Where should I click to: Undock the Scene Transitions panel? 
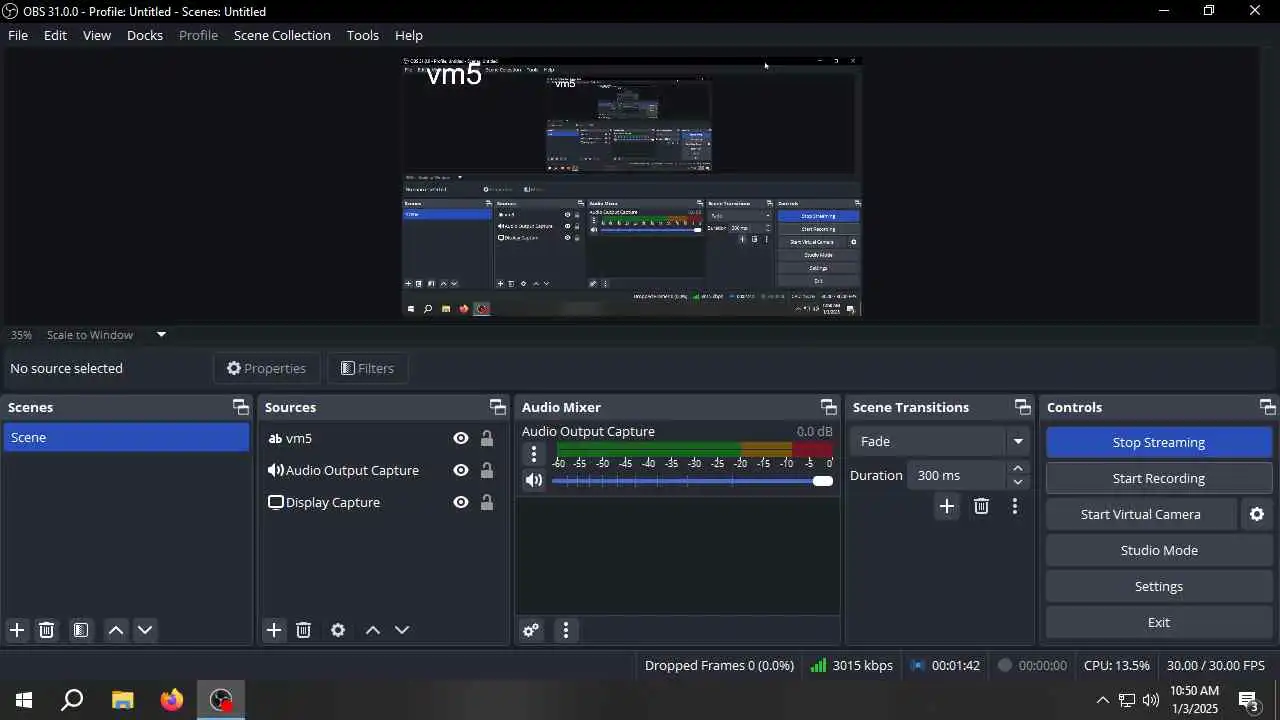(1023, 407)
